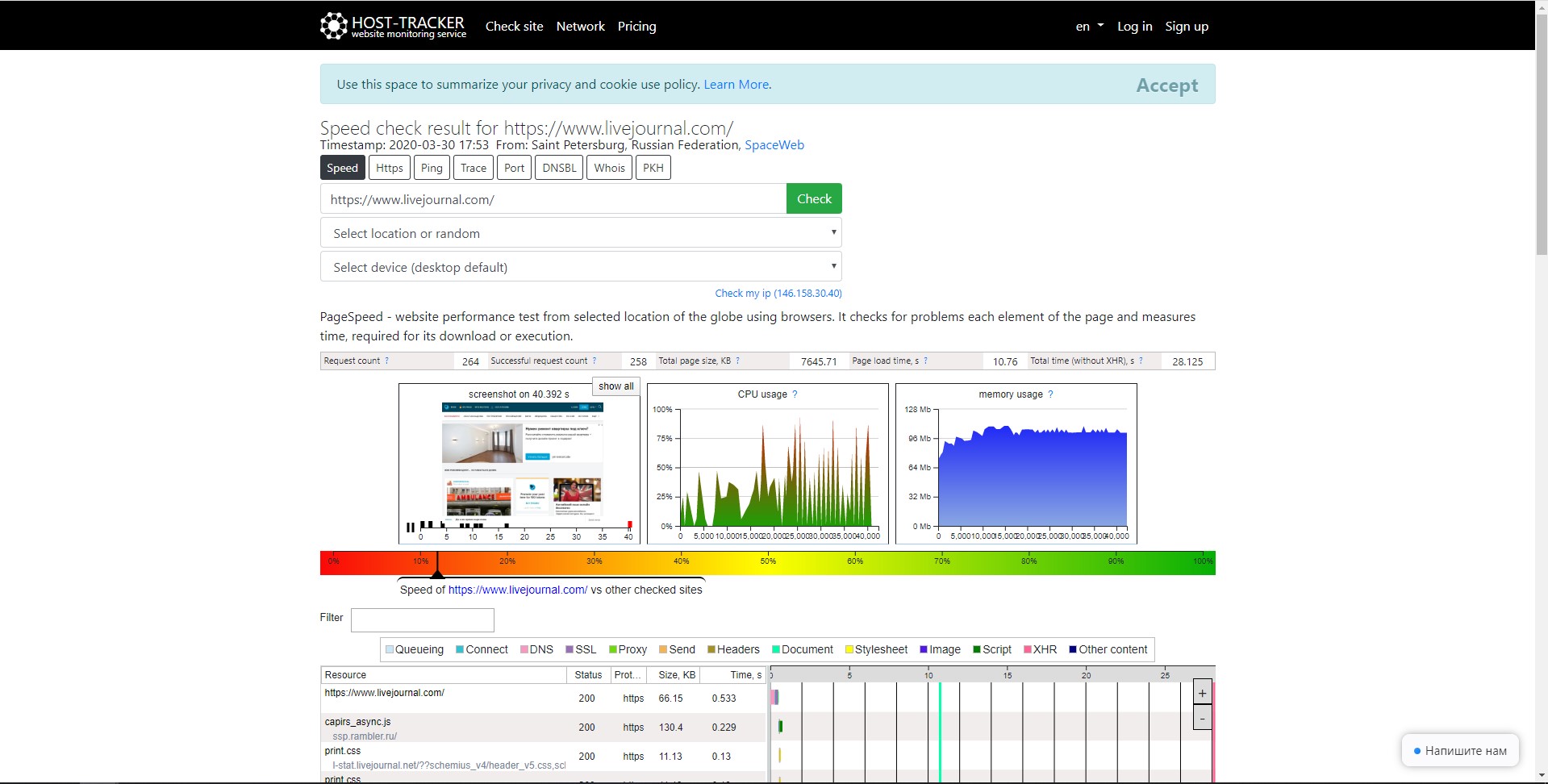Toggle the Queueing legend swatch
Image resolution: width=1548 pixels, height=784 pixels.
point(390,649)
